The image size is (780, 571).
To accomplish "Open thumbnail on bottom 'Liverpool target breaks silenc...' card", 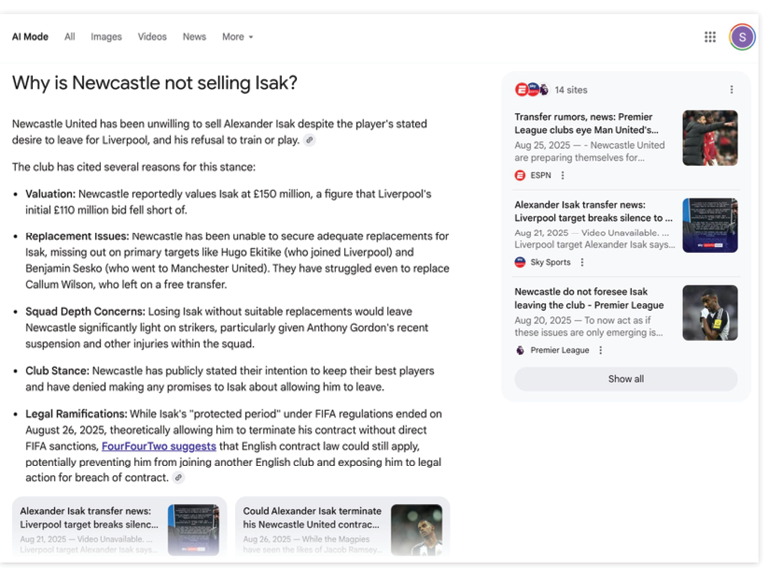I will (x=194, y=530).
